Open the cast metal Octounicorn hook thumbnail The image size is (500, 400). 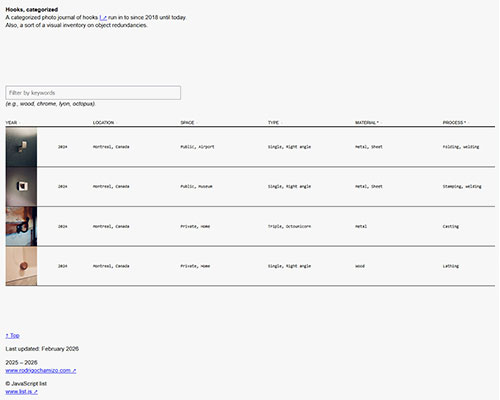(x=21, y=226)
